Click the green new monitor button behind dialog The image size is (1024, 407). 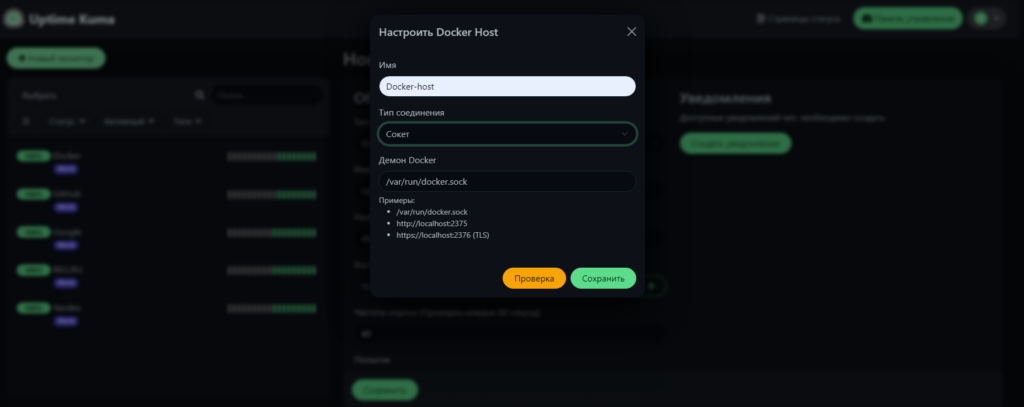click(x=56, y=58)
